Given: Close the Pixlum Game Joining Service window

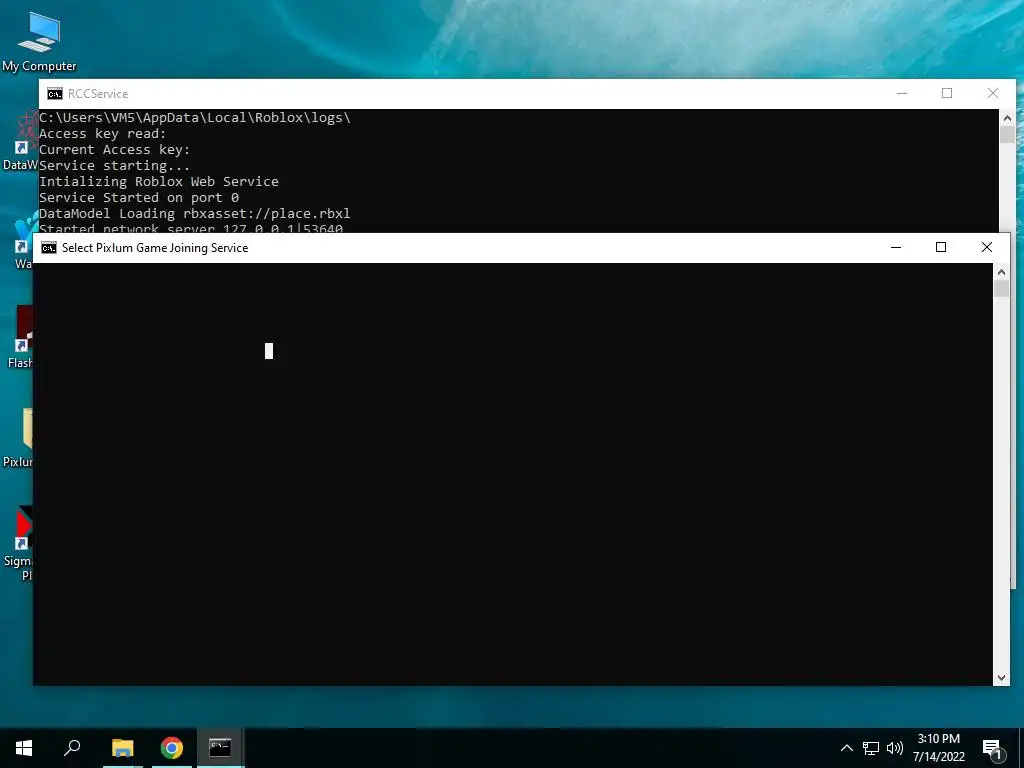Looking at the screenshot, I should pos(987,248).
